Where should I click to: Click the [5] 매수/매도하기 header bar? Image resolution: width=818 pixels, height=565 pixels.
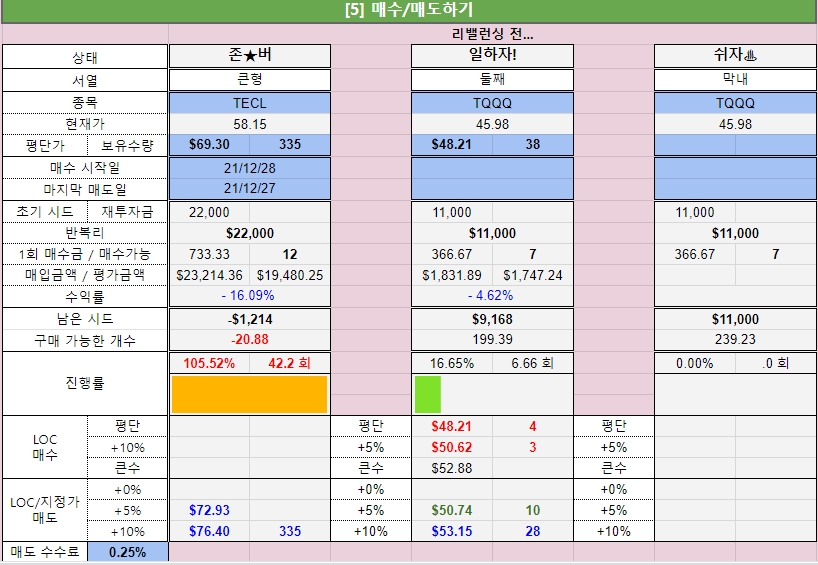click(x=409, y=10)
